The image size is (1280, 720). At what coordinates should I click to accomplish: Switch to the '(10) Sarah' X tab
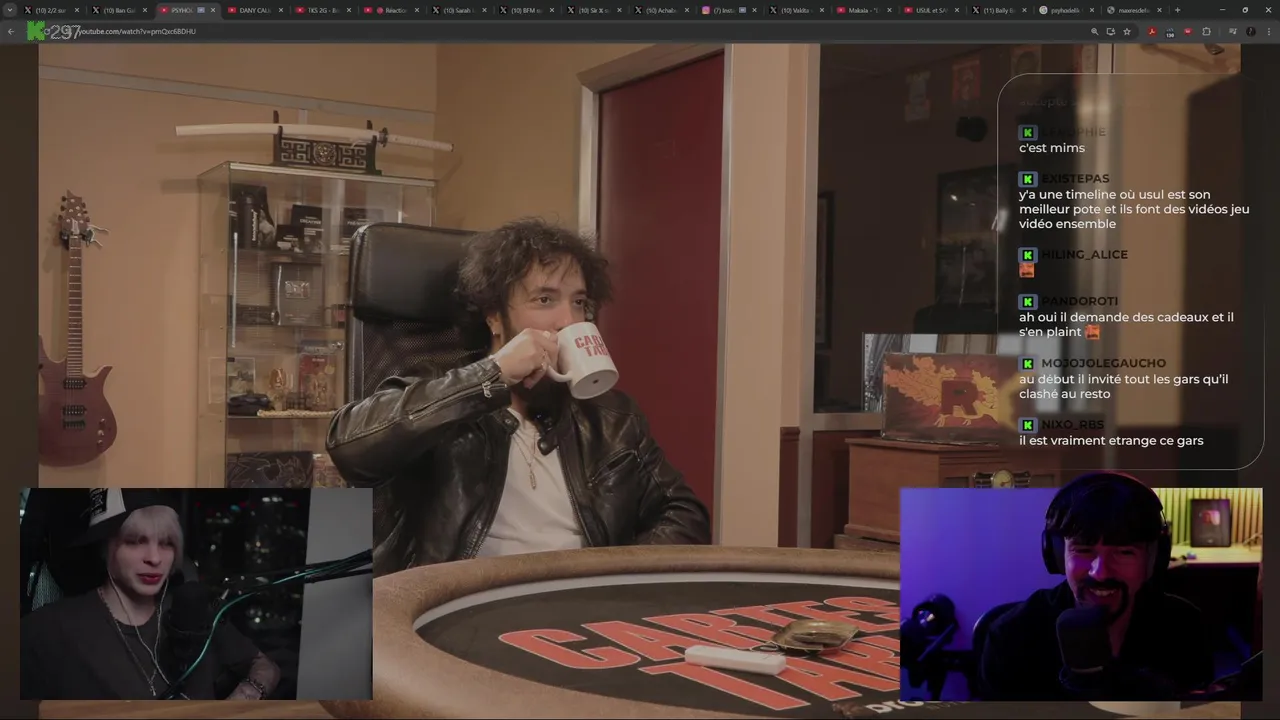coord(458,10)
